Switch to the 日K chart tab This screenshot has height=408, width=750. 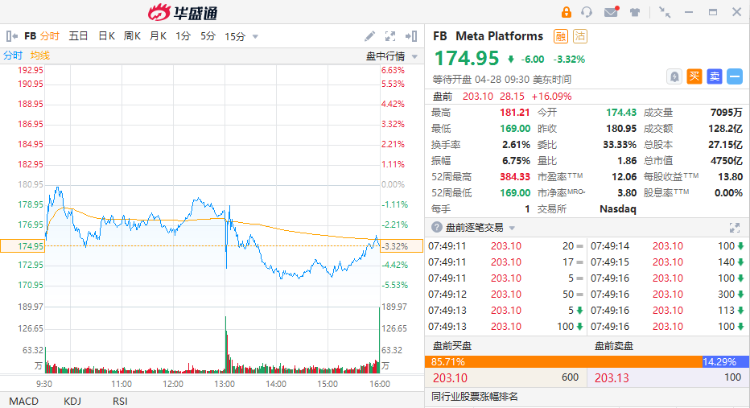pos(106,36)
